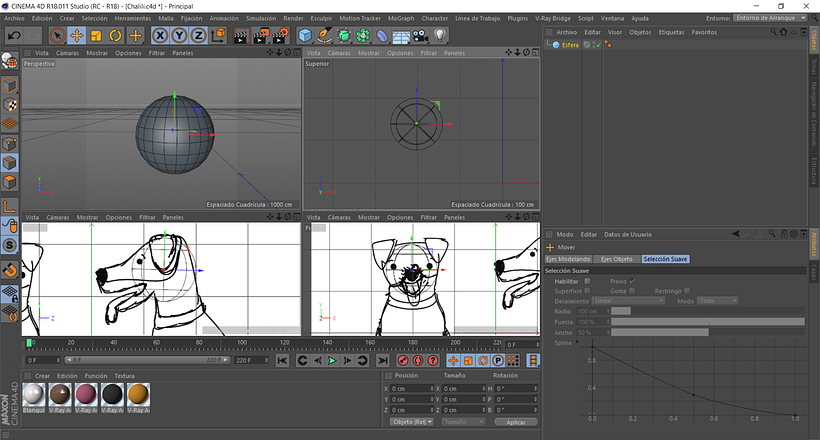The image size is (820, 440).
Task: Go to end of animation
Action: click(x=383, y=360)
